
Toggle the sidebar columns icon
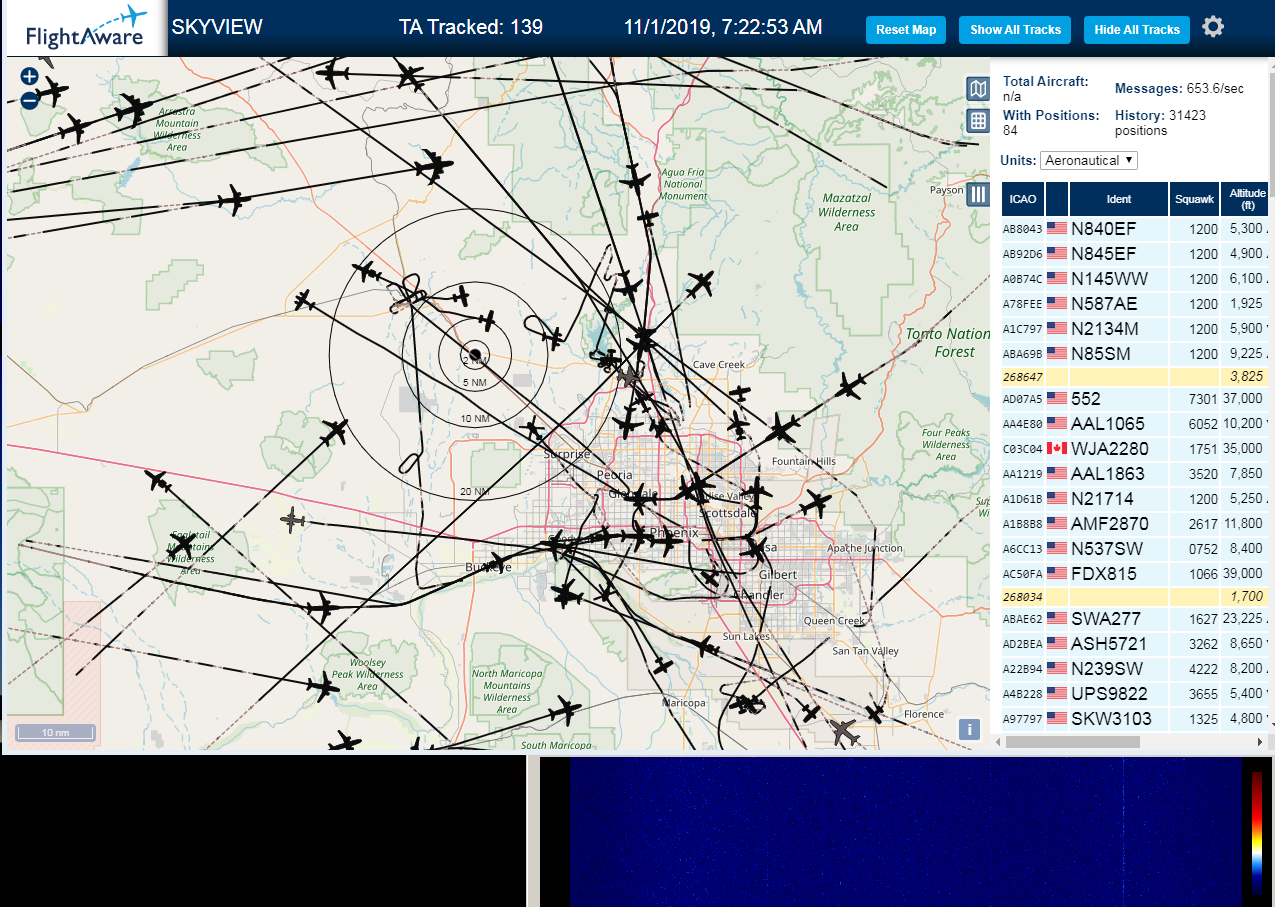pyautogui.click(x=978, y=193)
